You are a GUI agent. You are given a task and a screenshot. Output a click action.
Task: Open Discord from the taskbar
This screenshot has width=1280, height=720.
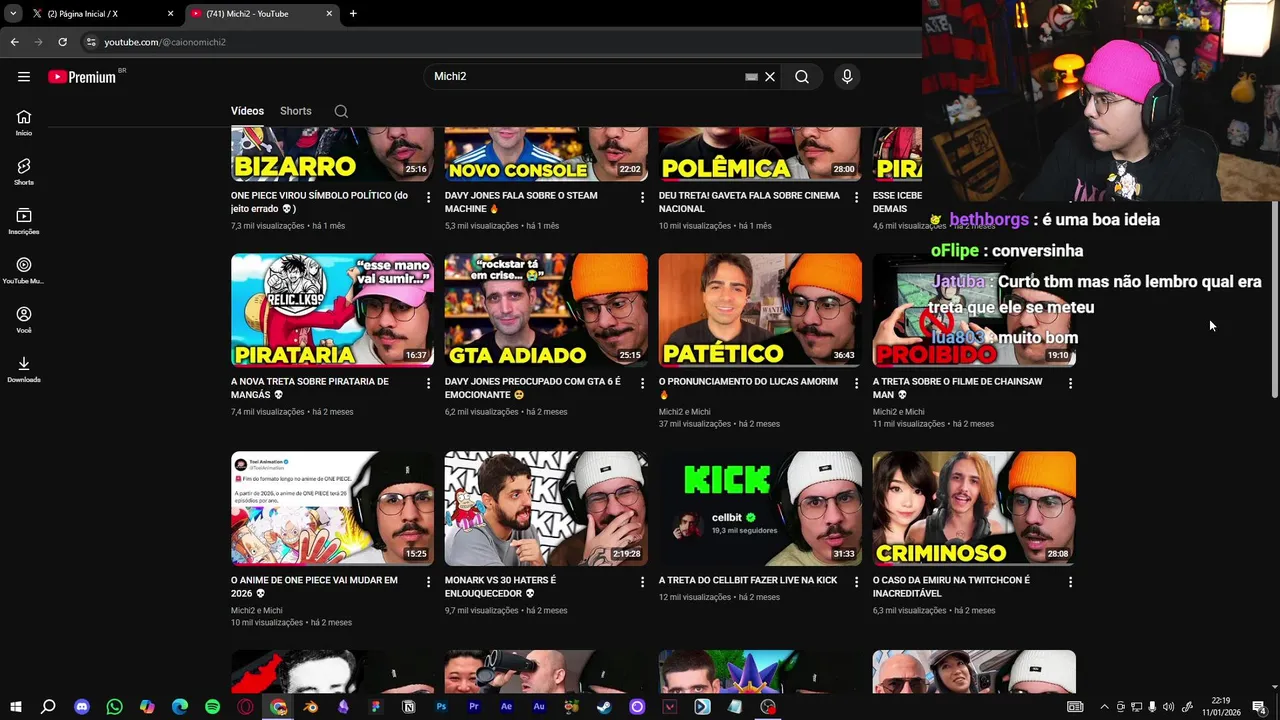coord(82,707)
